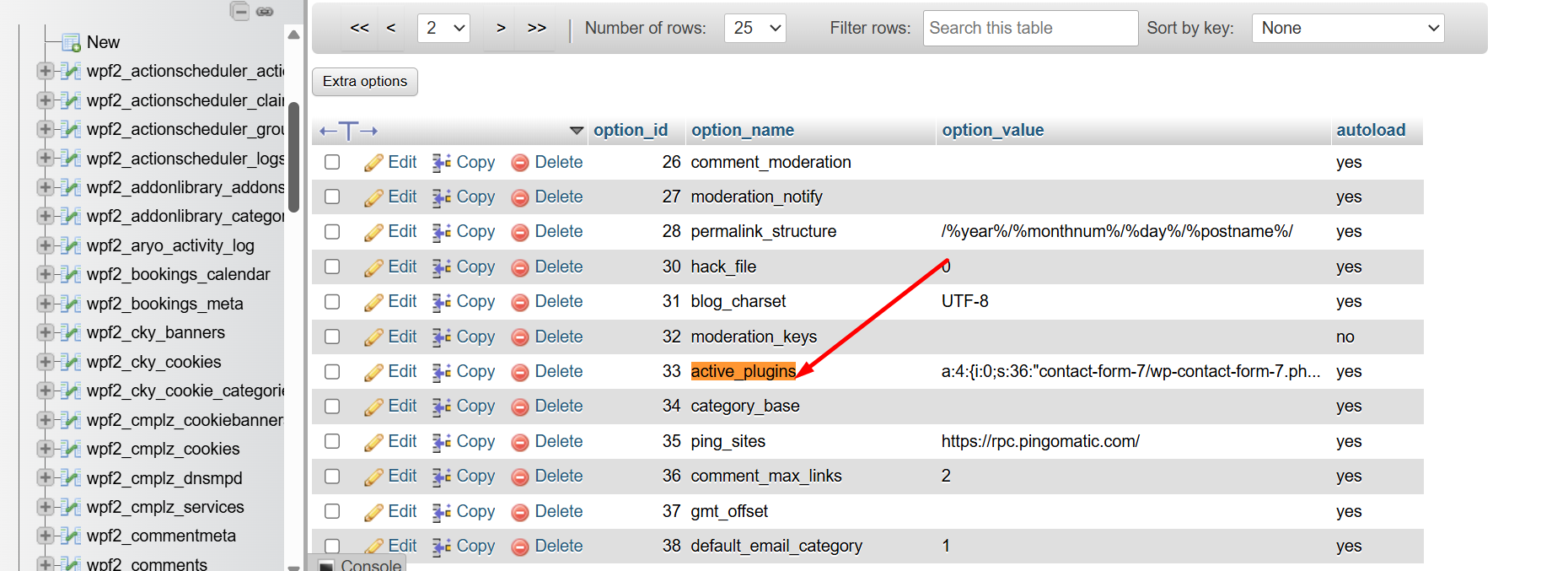Click Console icon at bottom

[327, 566]
